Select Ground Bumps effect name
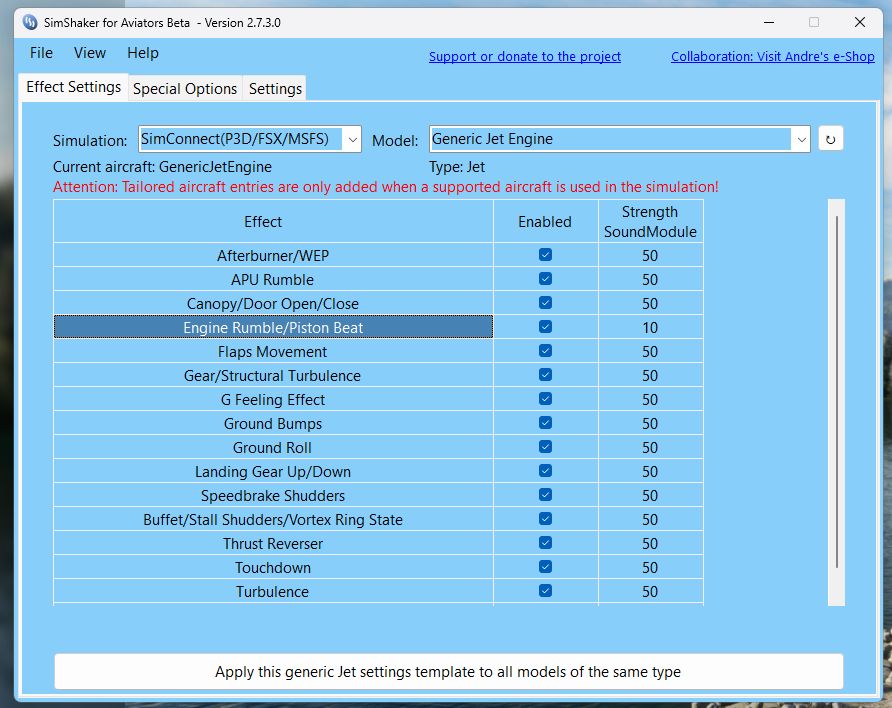This screenshot has width=892, height=708. click(273, 423)
